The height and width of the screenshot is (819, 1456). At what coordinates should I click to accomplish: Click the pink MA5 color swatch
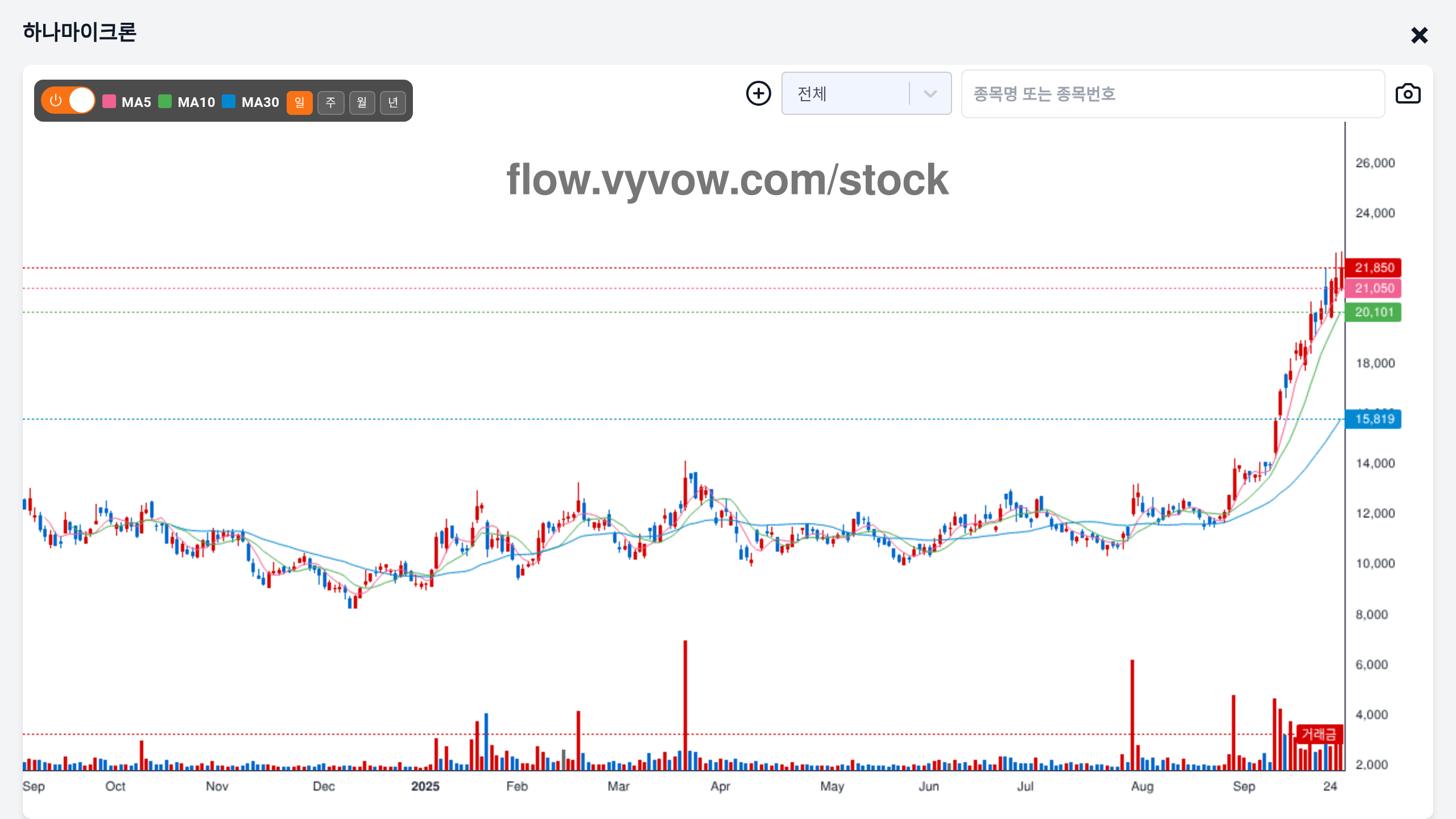coord(109,102)
